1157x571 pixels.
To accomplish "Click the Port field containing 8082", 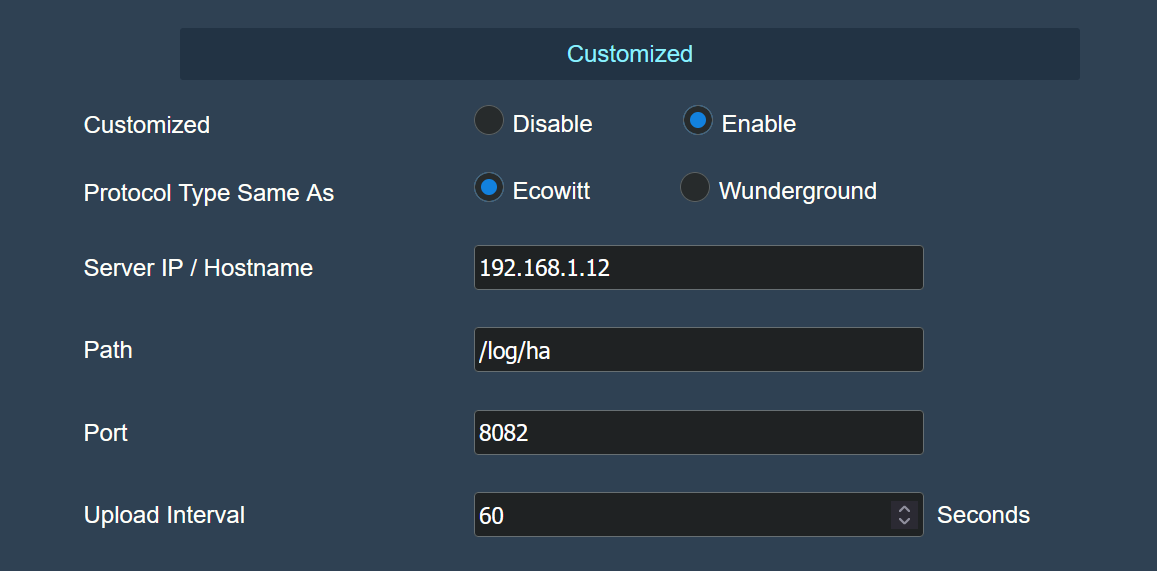I will point(698,432).
